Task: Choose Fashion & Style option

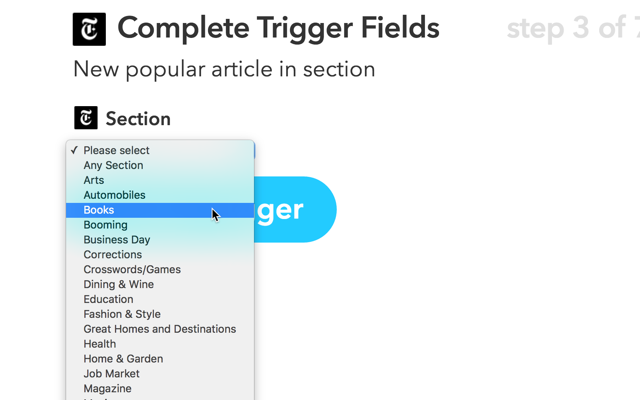Action: (122, 314)
